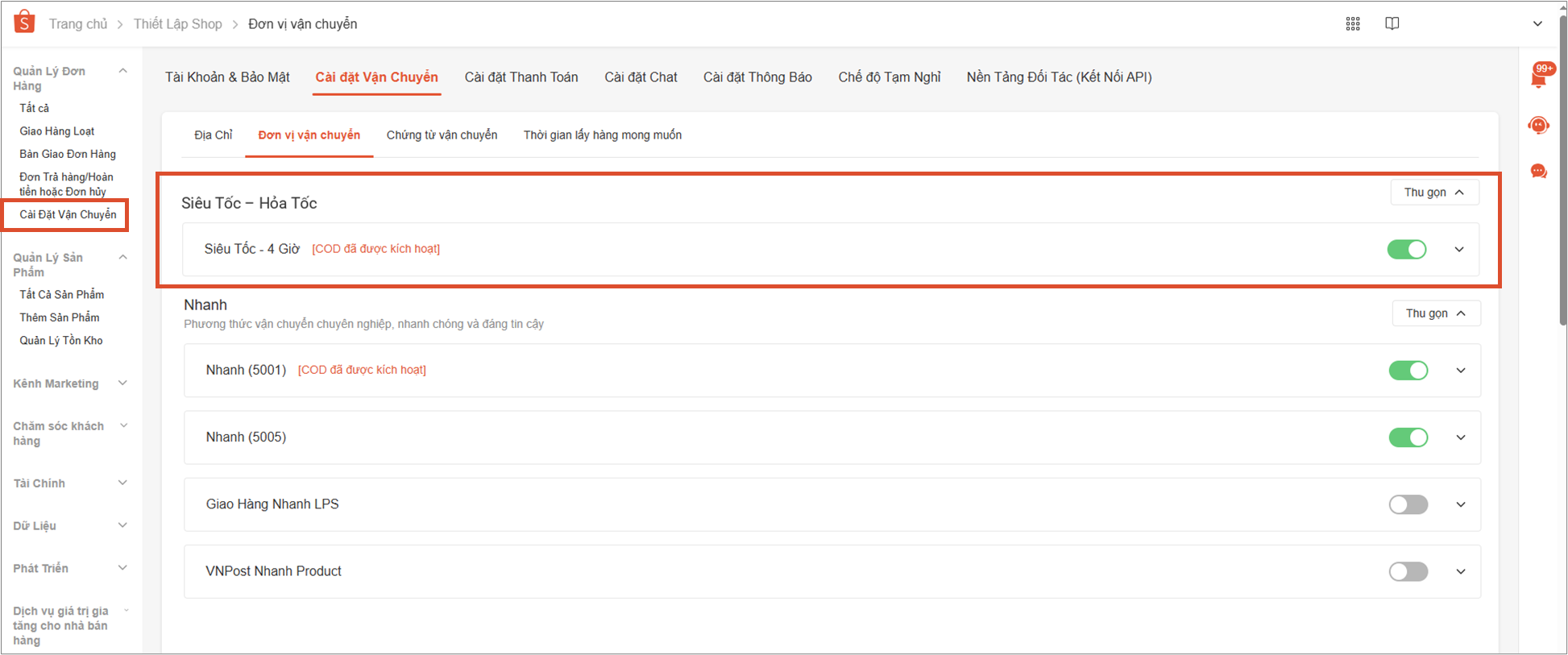Open account dropdown arrow in top bar
This screenshot has height=655, width=1568.
click(1537, 24)
